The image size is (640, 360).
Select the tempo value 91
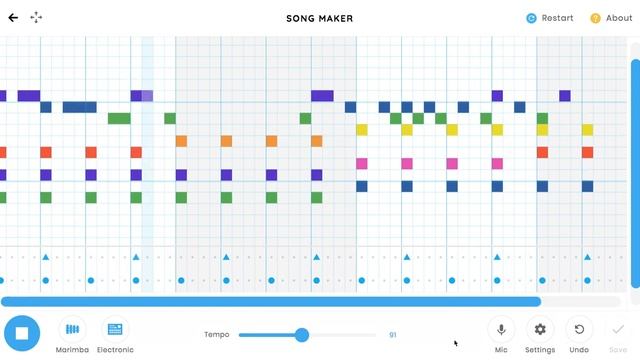(x=393, y=335)
